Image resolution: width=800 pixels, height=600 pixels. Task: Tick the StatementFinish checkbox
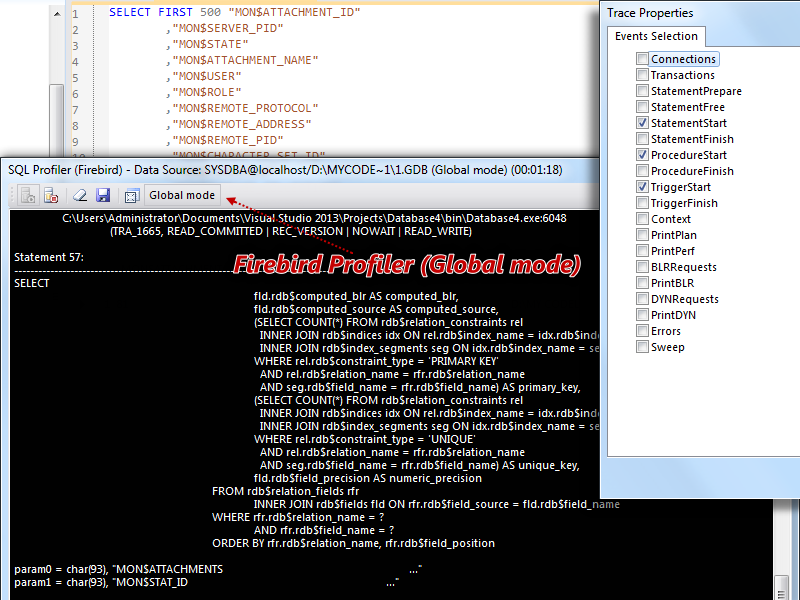click(x=642, y=139)
